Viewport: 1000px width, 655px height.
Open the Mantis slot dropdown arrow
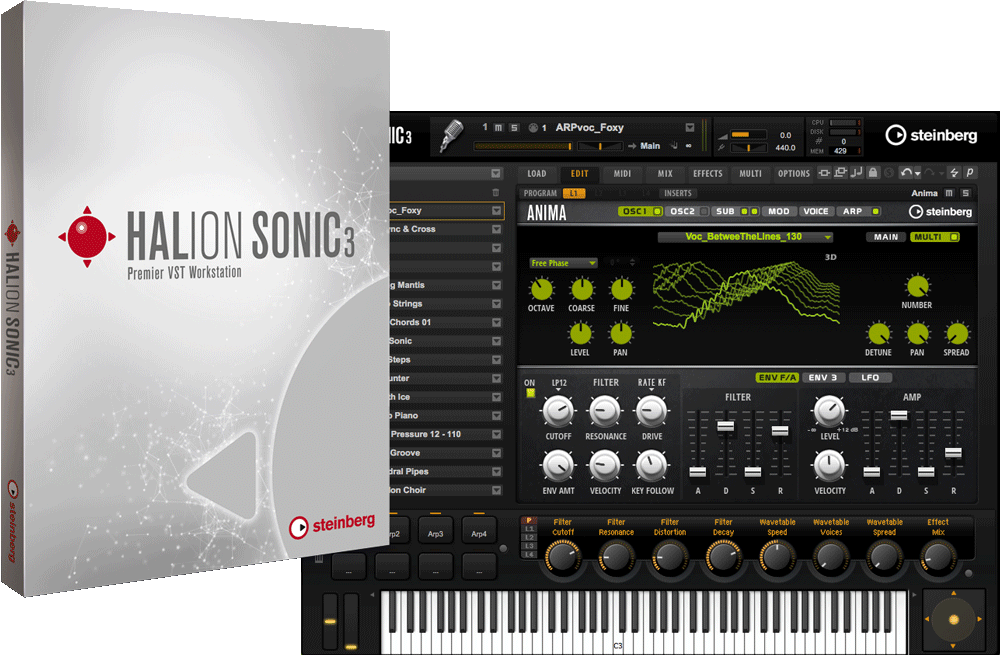tap(496, 285)
